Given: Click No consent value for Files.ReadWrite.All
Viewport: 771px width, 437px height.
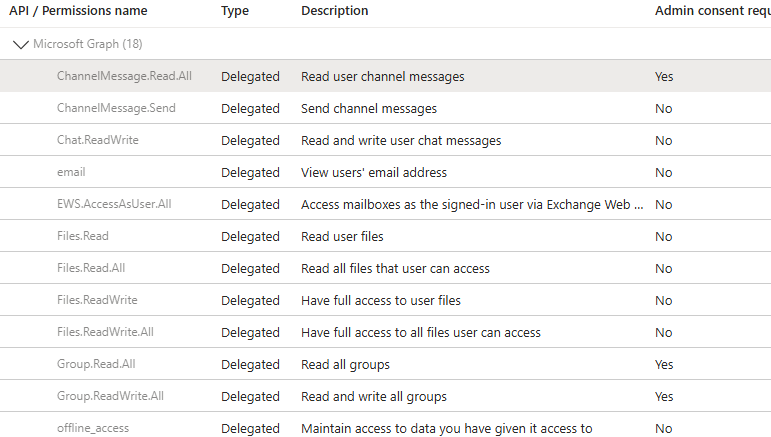Looking at the screenshot, I should tap(663, 332).
